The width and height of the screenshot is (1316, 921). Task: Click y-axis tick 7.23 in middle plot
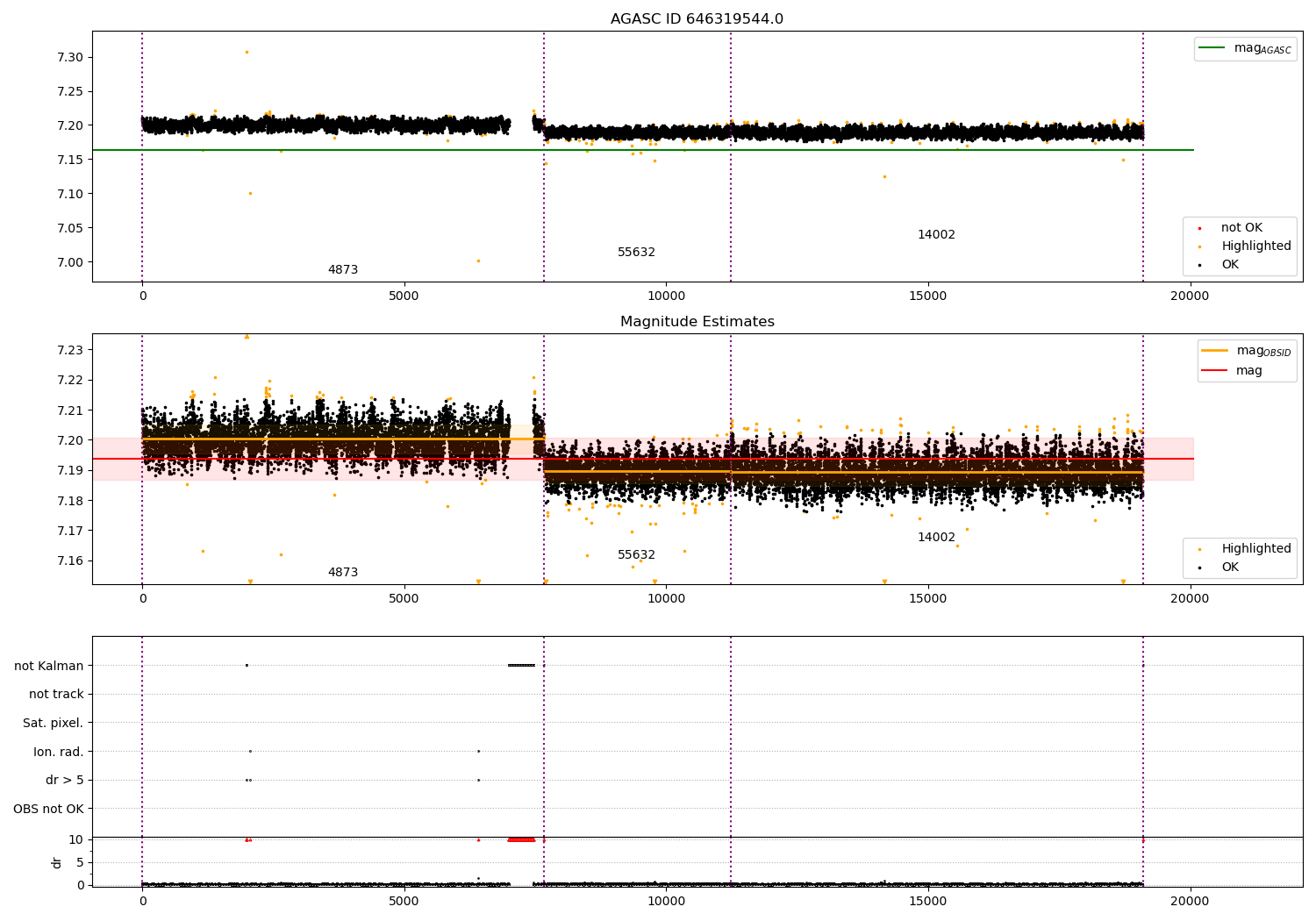coord(70,350)
